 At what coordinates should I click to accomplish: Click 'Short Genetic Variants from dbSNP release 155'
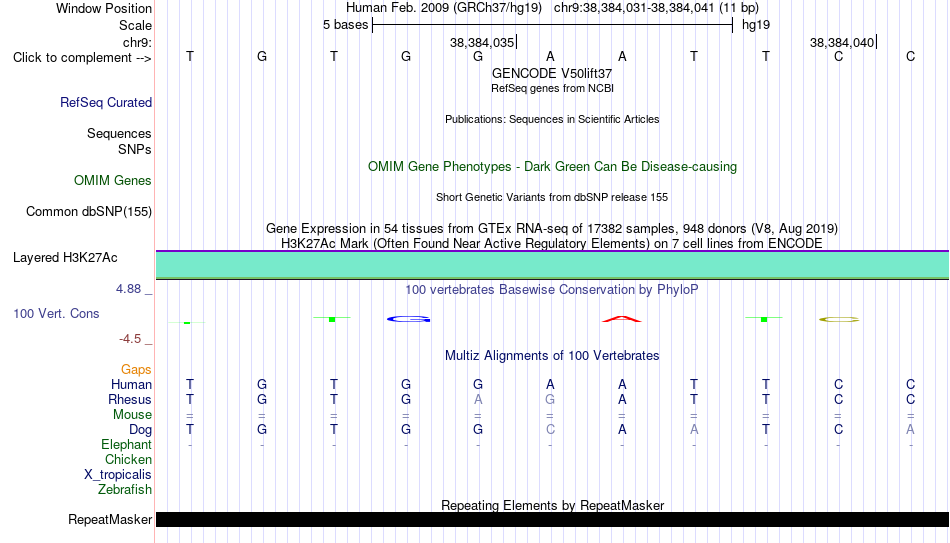click(552, 198)
